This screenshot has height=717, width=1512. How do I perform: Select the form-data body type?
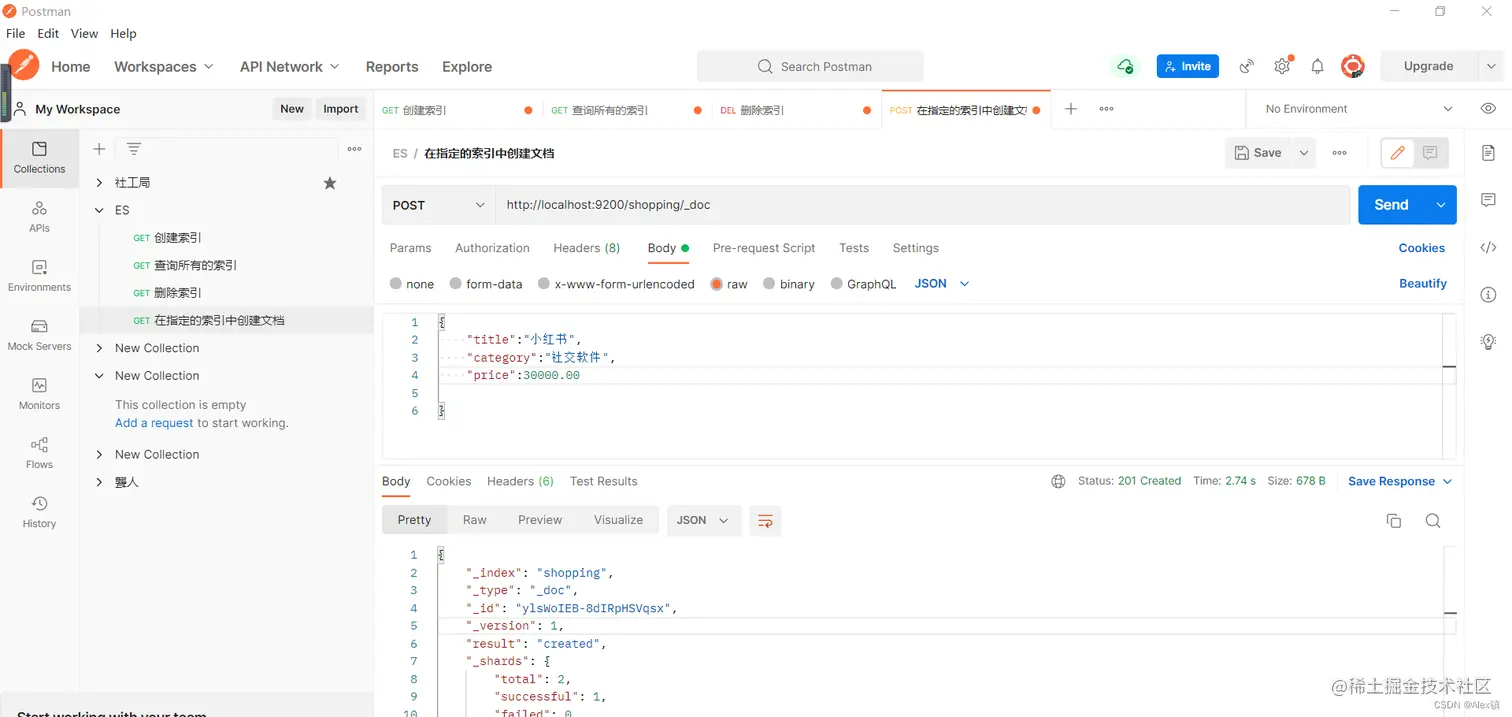pyautogui.click(x=456, y=284)
